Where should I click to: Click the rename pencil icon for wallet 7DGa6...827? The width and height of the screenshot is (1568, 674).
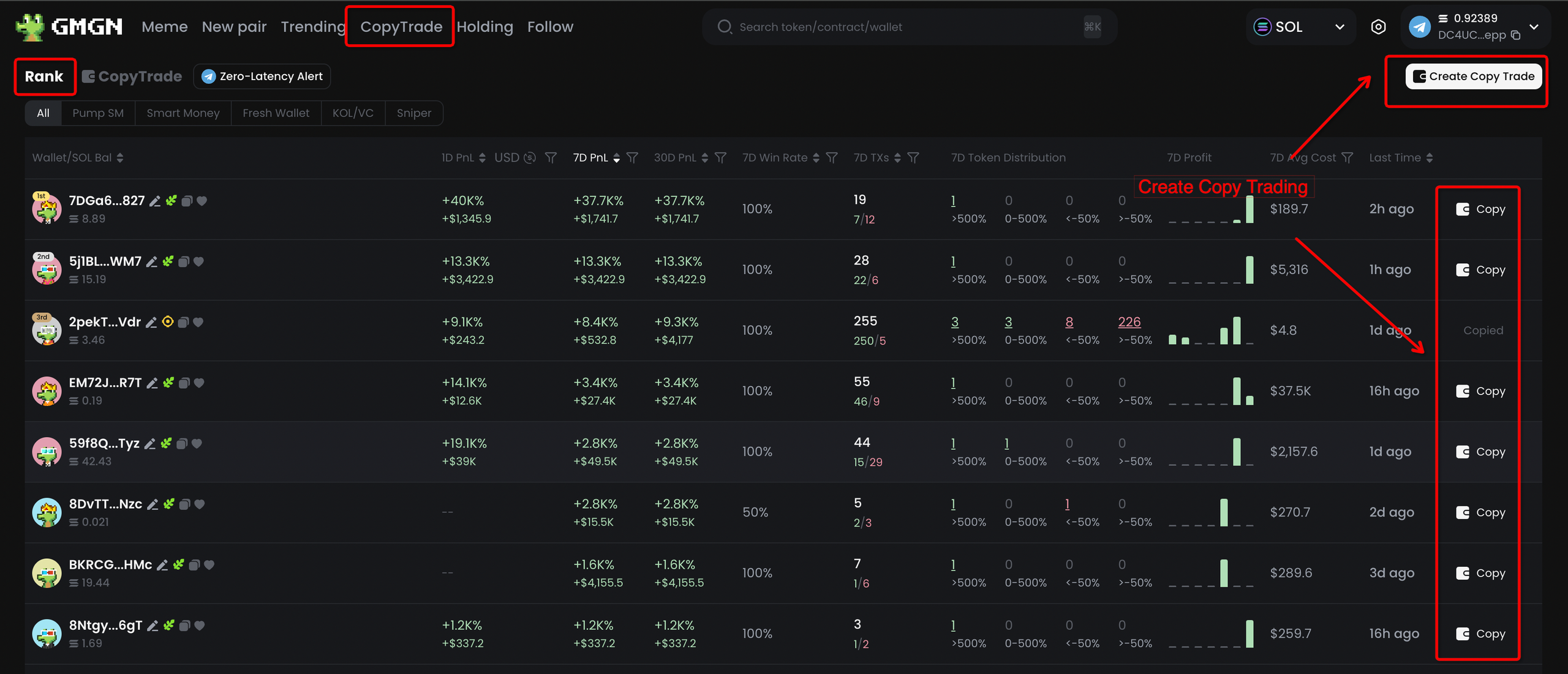click(155, 201)
